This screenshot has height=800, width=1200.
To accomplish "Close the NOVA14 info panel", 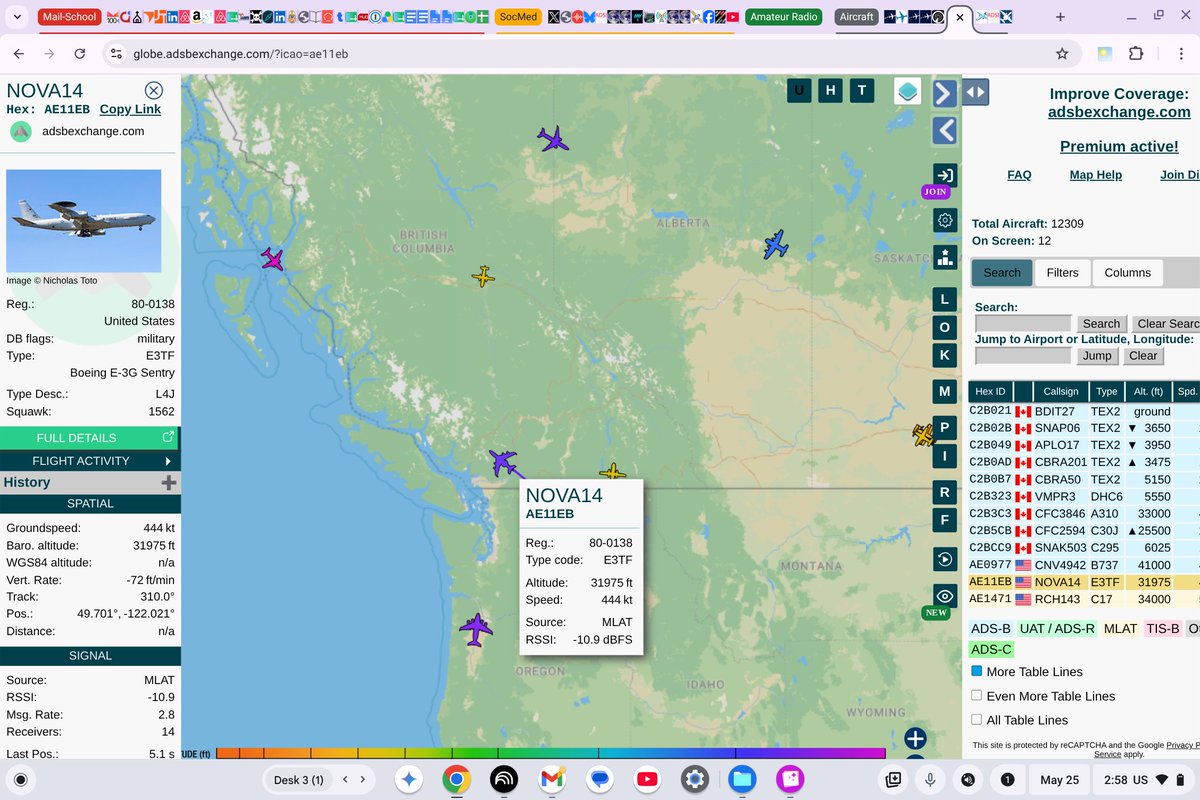I will 153,90.
